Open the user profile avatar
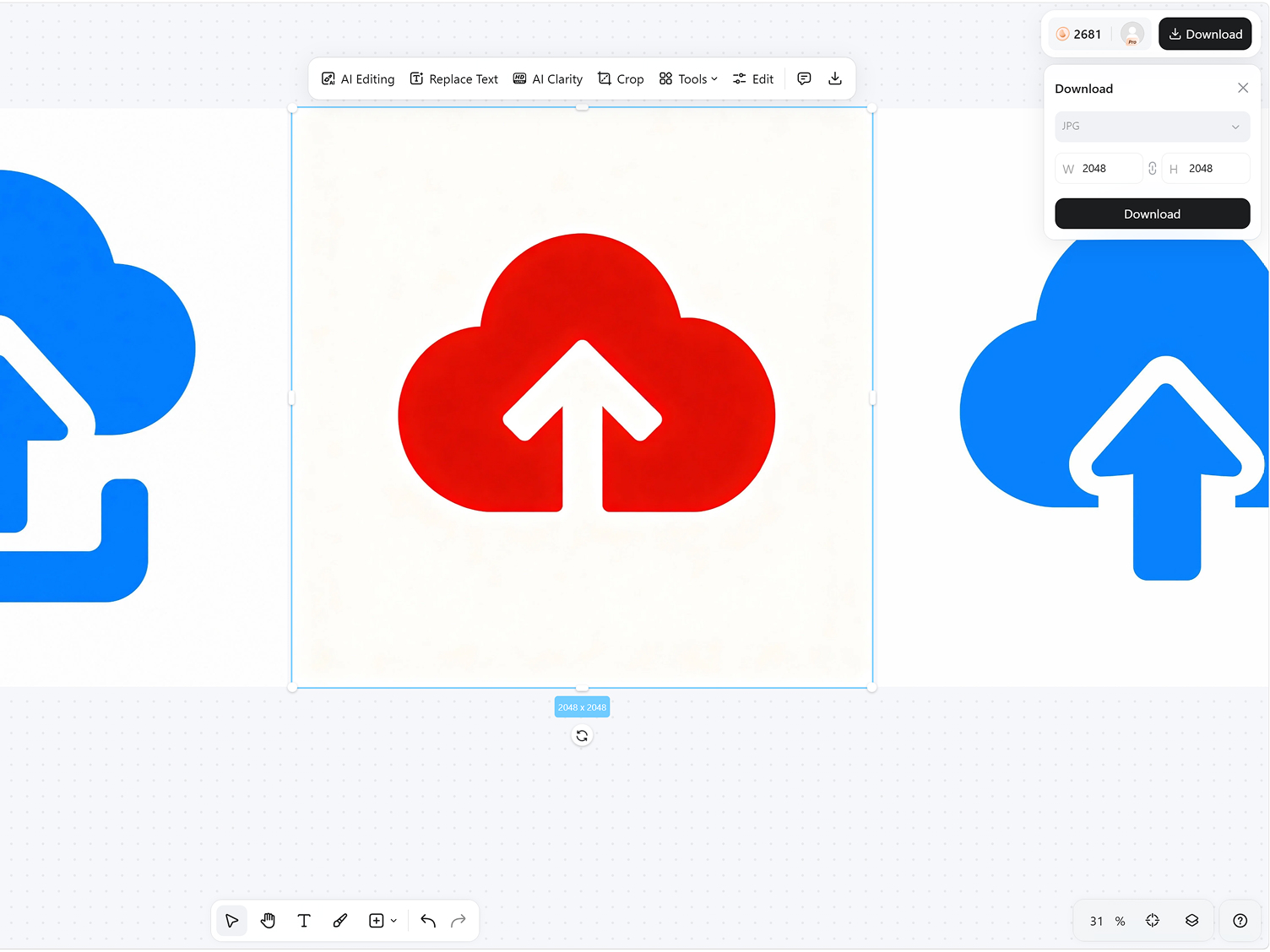Viewport: 1270px width, 952px height. (1132, 34)
